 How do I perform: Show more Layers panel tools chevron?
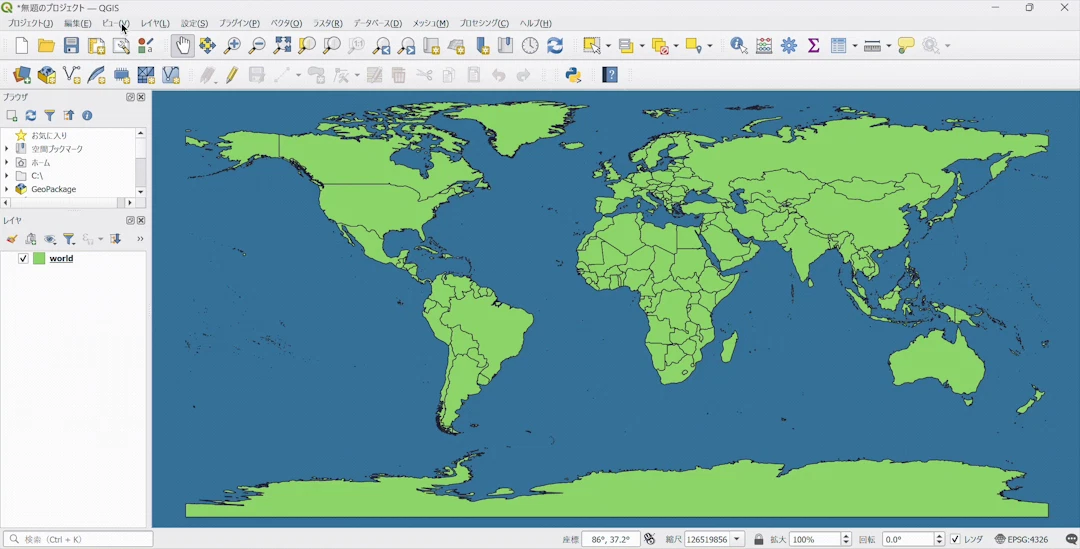click(140, 239)
